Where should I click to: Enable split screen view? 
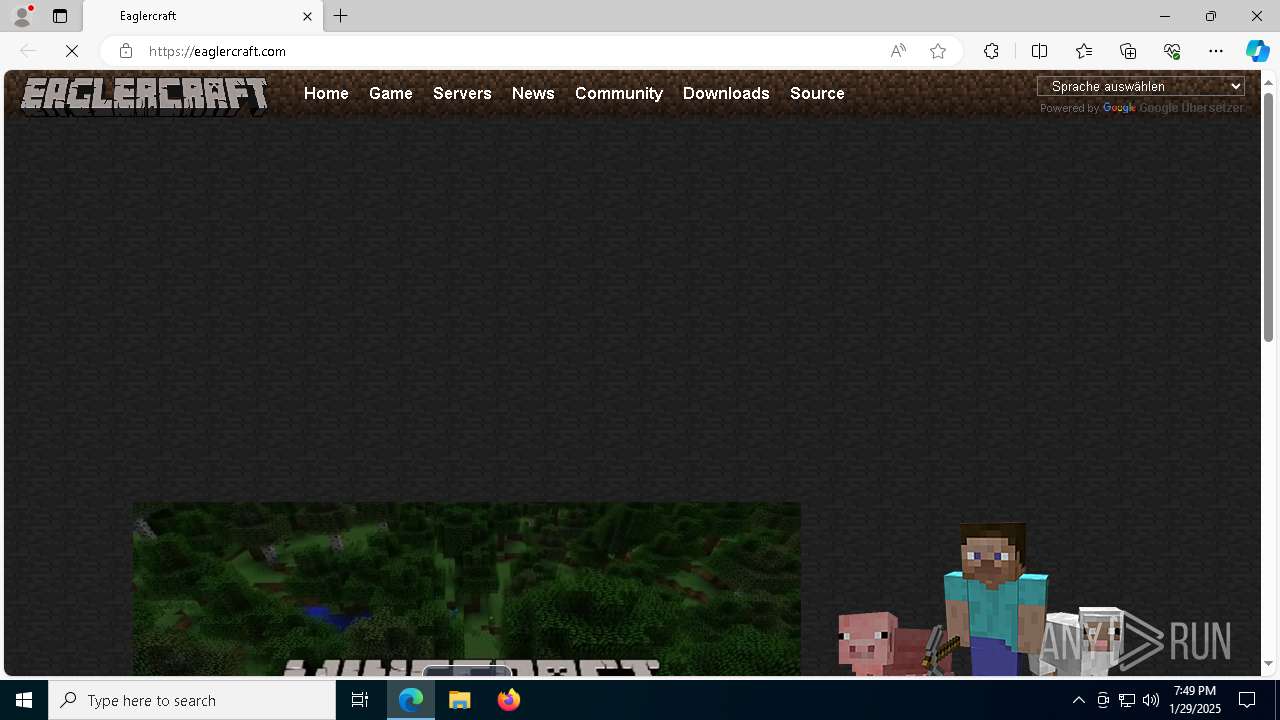(x=1039, y=51)
